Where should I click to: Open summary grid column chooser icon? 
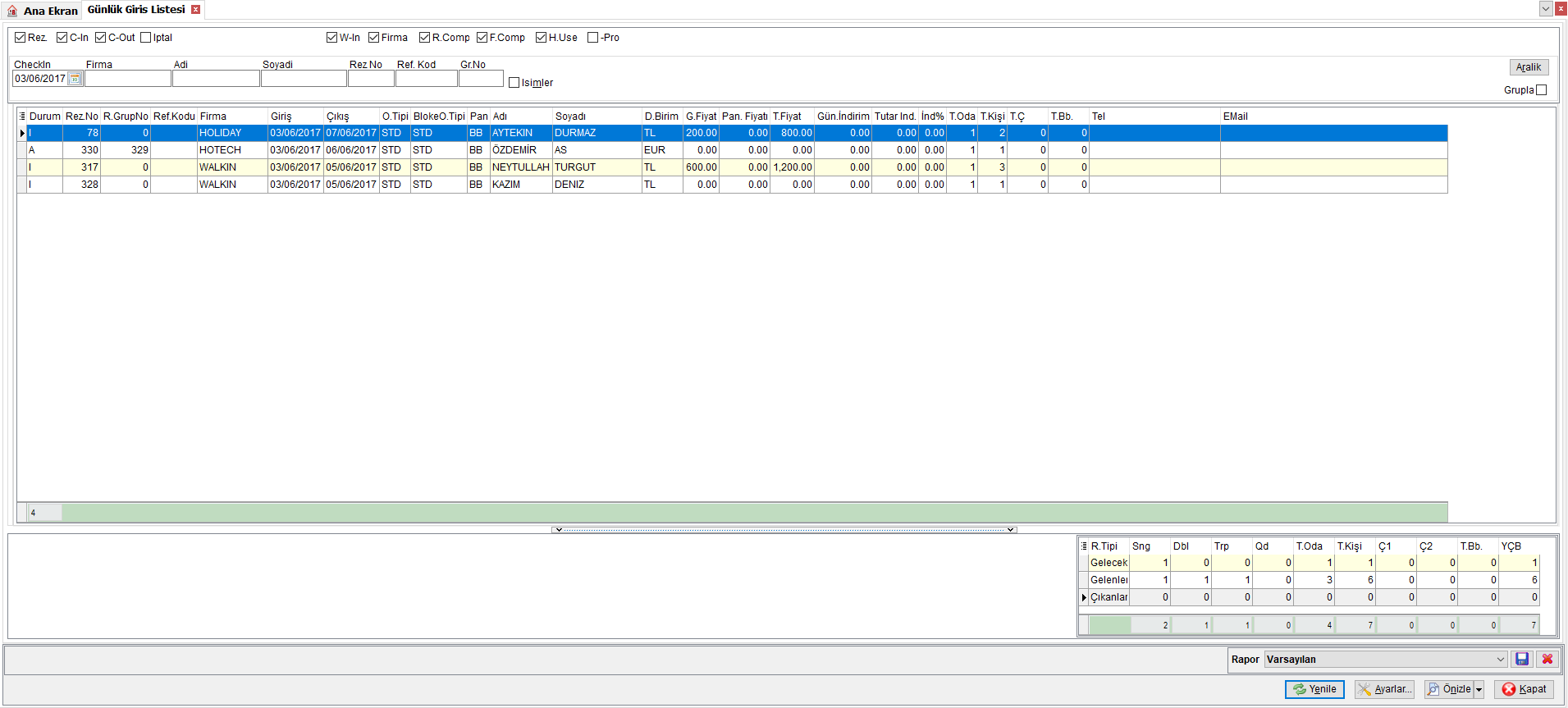tap(1084, 546)
